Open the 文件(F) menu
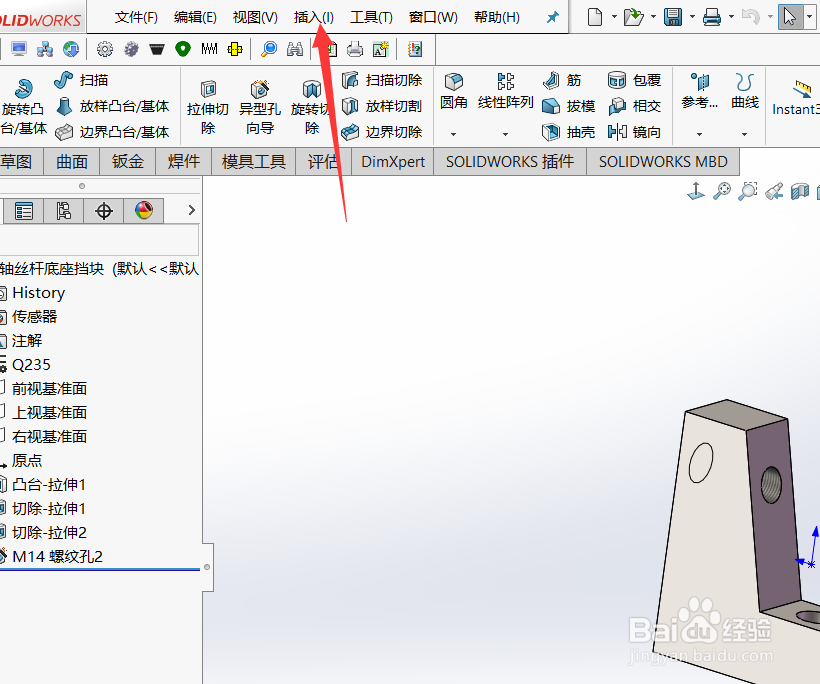 pos(136,17)
